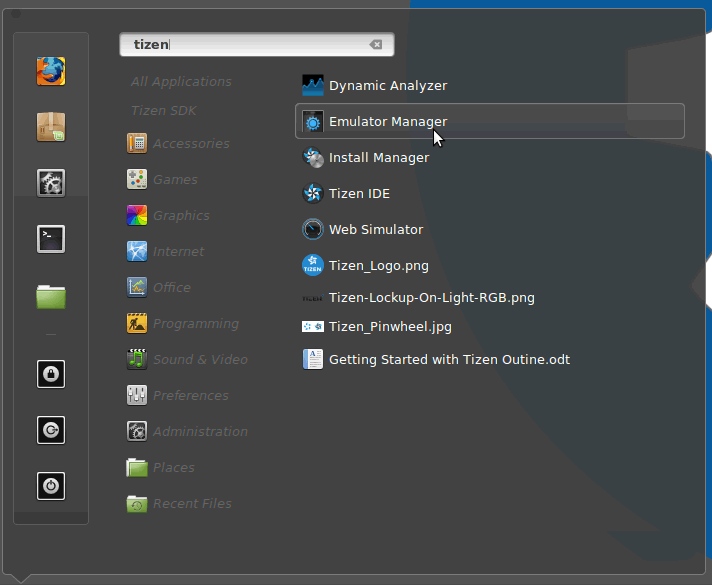Screen dimensions: 712x585
Task: Click the Accessories calculator icon
Action: (x=137, y=143)
